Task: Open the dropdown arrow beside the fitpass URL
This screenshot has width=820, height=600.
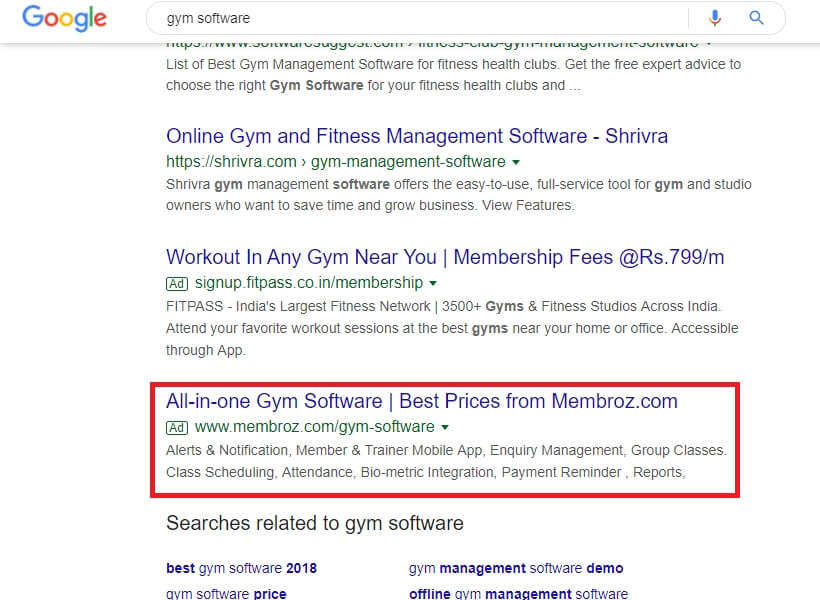Action: point(433,284)
